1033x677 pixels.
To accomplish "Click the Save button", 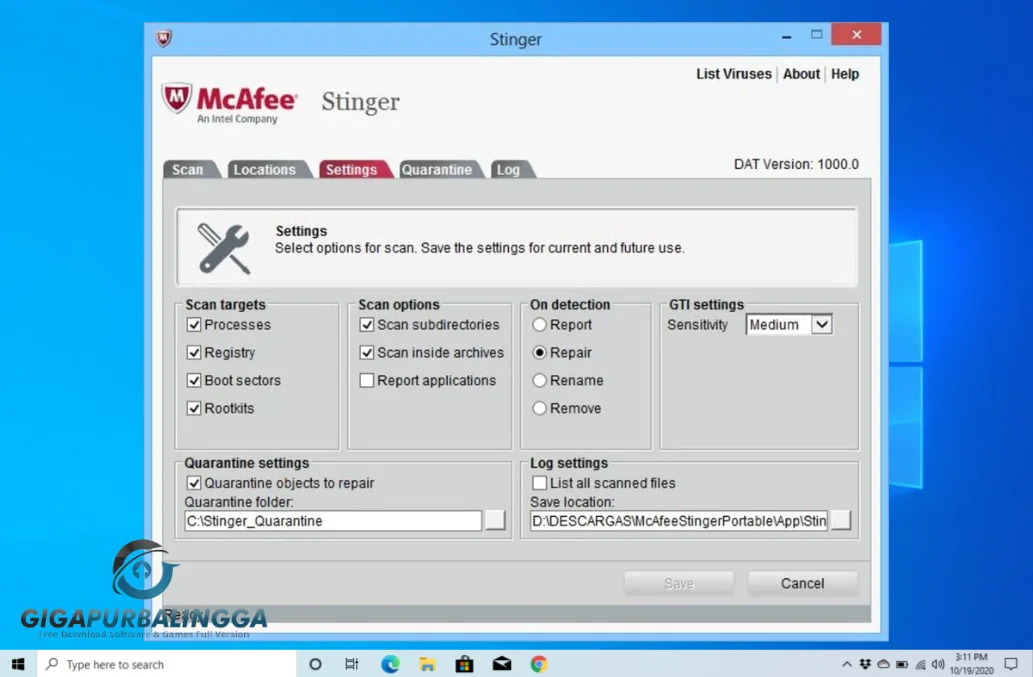I will point(679,583).
